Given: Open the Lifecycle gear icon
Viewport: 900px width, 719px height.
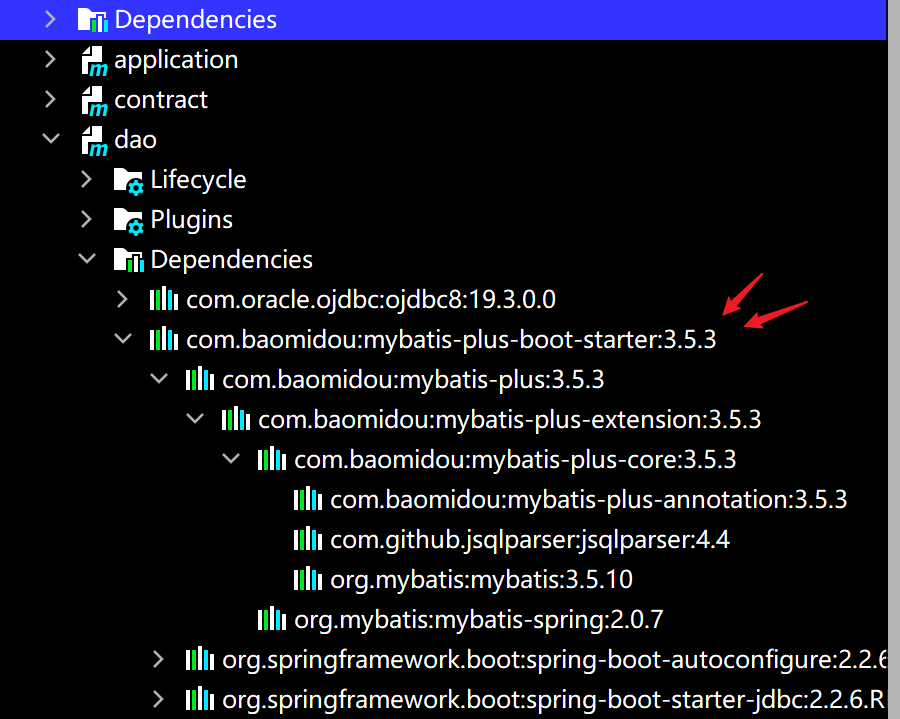Looking at the screenshot, I should click(128, 179).
